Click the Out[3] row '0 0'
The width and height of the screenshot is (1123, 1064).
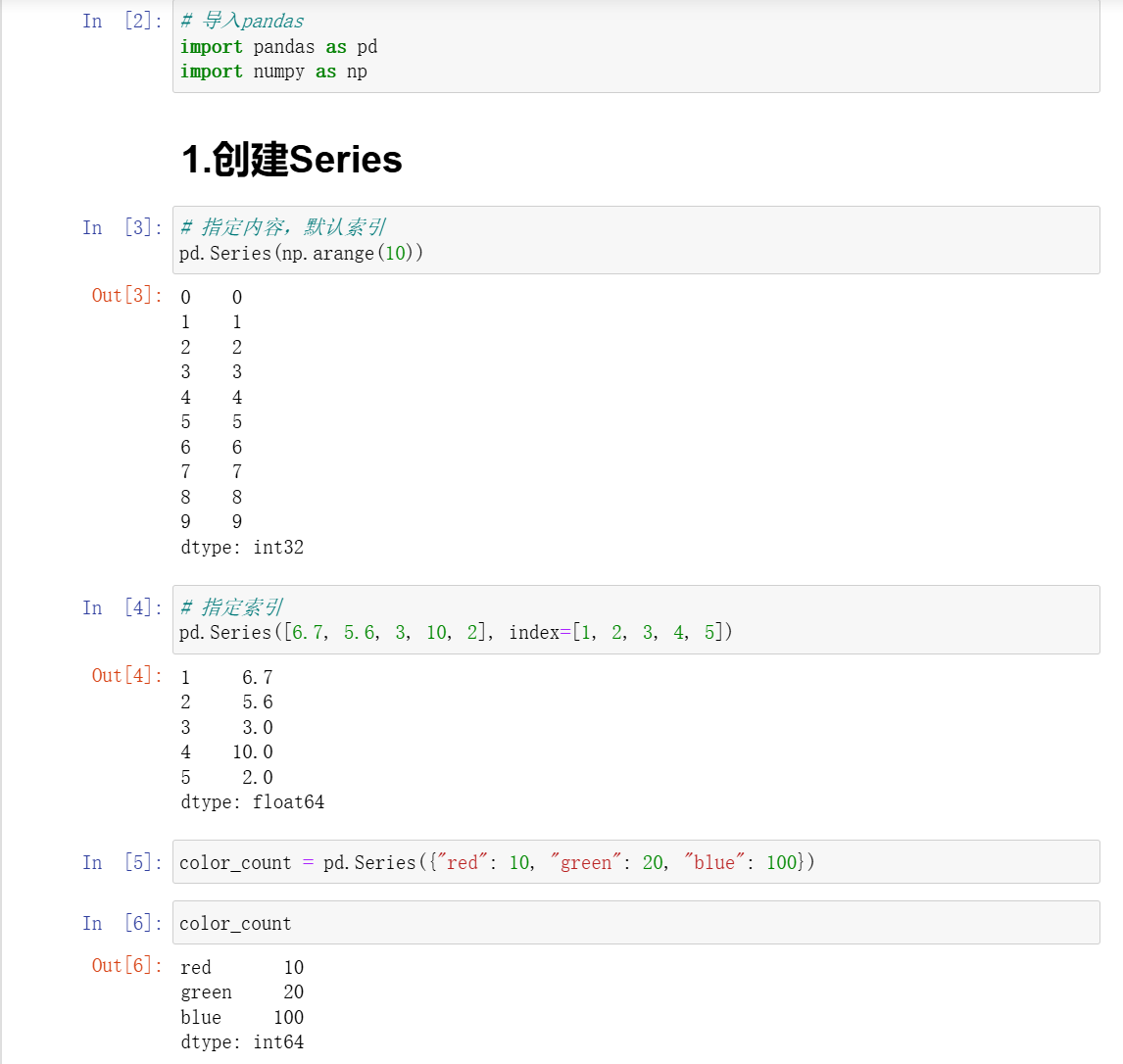pyautogui.click(x=212, y=297)
